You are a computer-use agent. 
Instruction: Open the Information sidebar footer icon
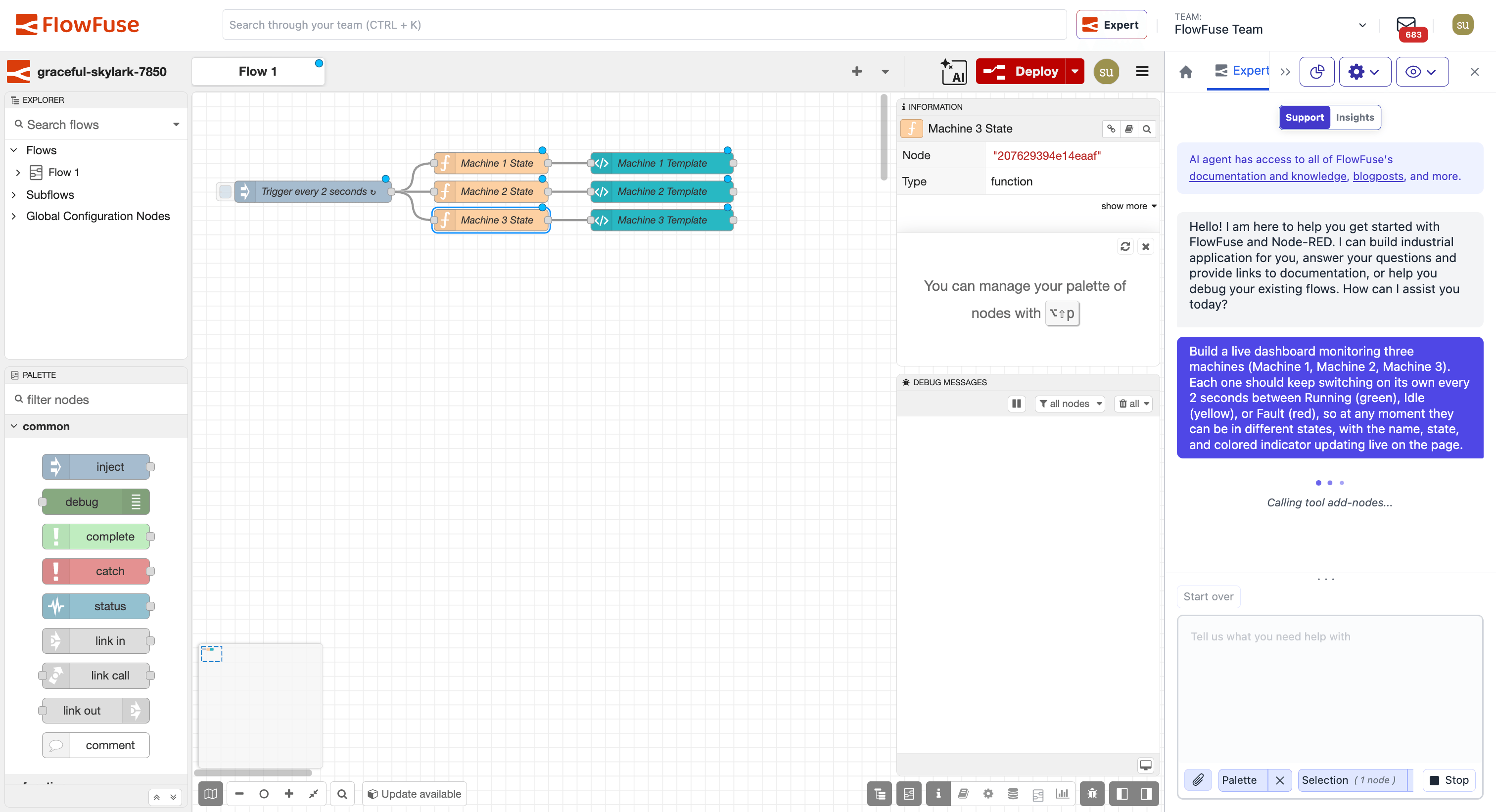pyautogui.click(x=938, y=793)
